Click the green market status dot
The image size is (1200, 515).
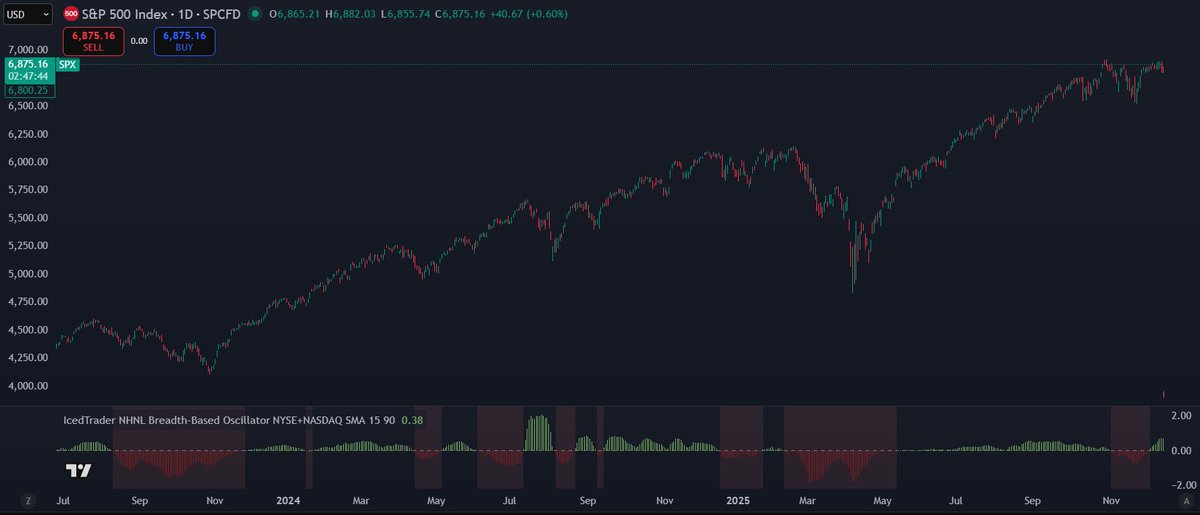[x=255, y=14]
